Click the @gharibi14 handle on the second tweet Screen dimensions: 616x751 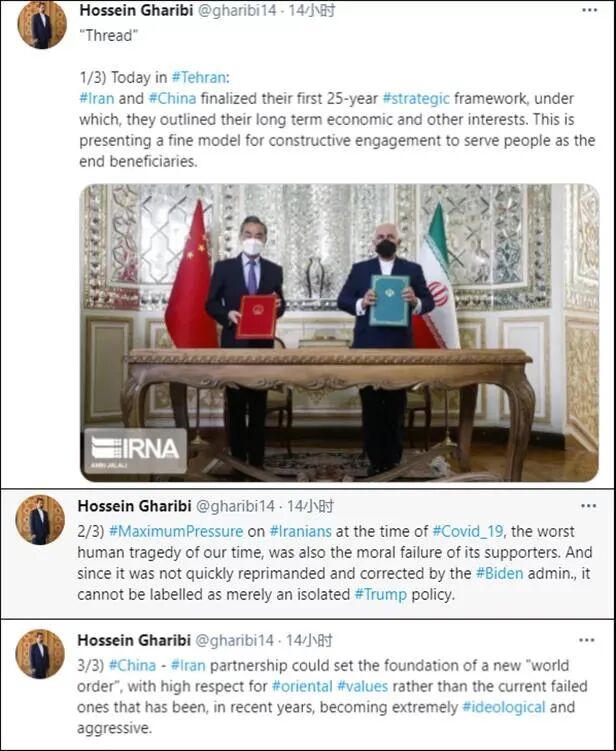(235, 506)
